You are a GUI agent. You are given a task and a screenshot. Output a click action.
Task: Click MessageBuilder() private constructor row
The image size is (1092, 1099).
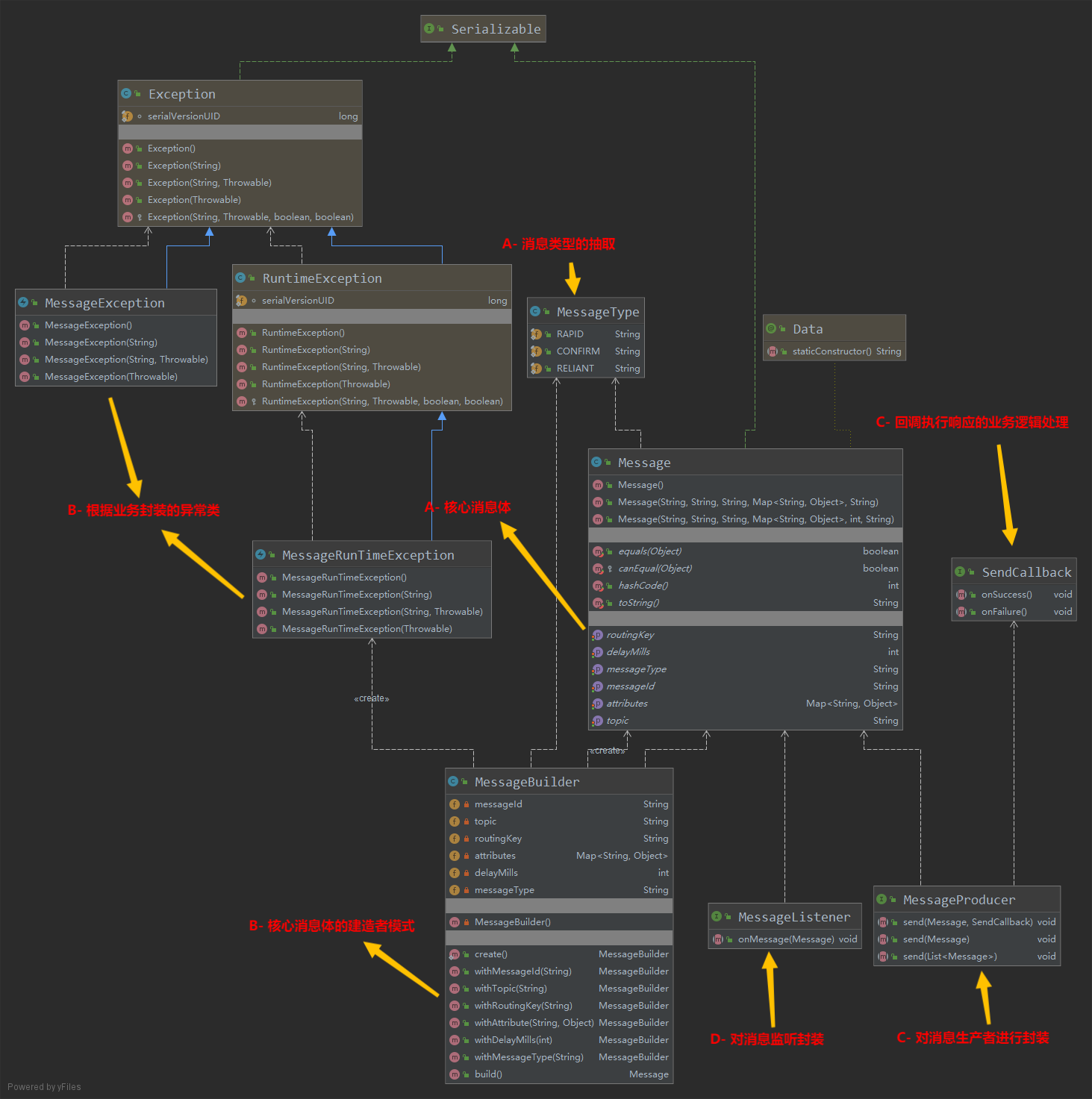coord(559,921)
